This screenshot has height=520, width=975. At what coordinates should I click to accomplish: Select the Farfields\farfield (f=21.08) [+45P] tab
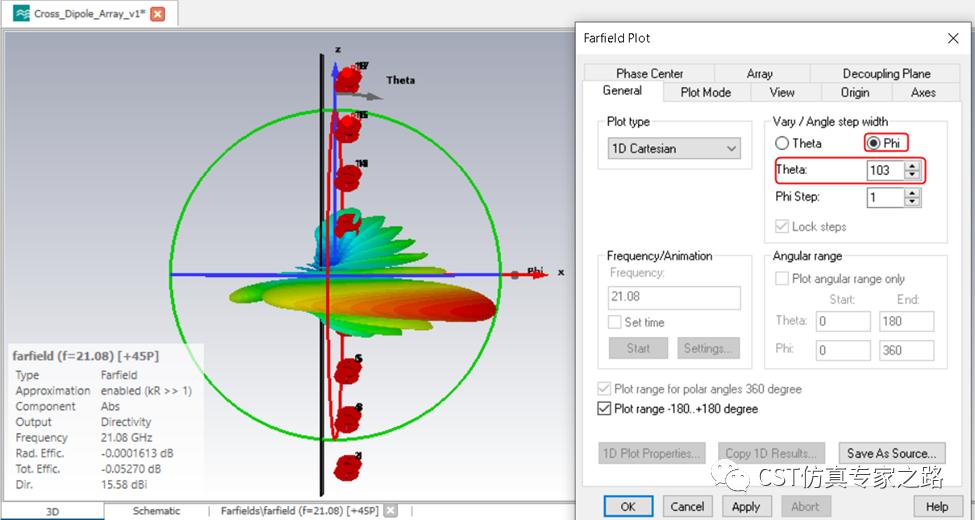(299, 511)
